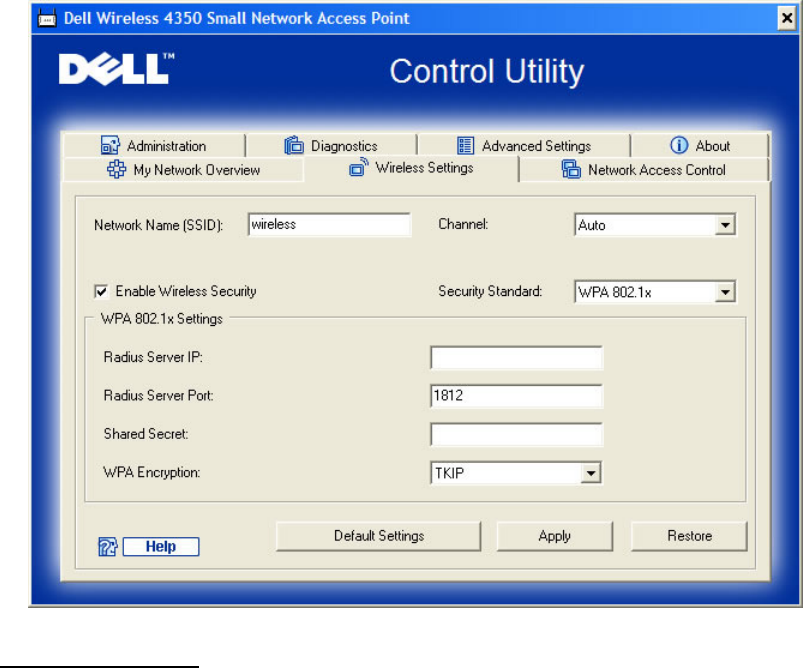This screenshot has width=803, height=668.
Task: Click the 'Radius Server Port:' label
Action: click(158, 395)
